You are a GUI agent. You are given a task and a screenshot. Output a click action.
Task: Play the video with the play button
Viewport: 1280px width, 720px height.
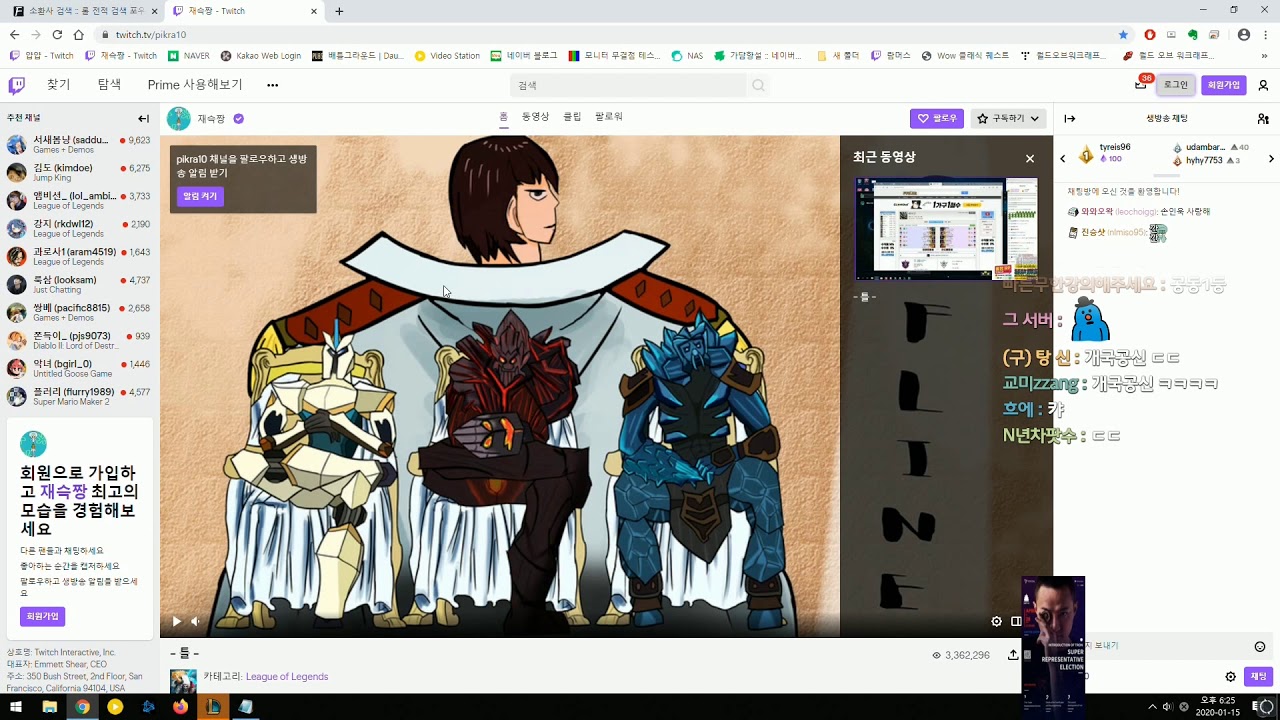click(x=177, y=621)
